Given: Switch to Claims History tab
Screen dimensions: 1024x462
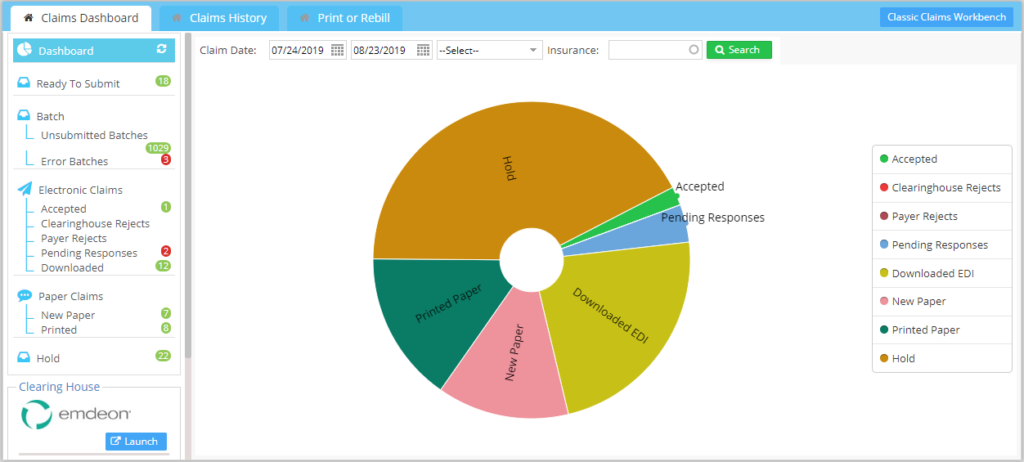Looking at the screenshot, I should pos(219,18).
